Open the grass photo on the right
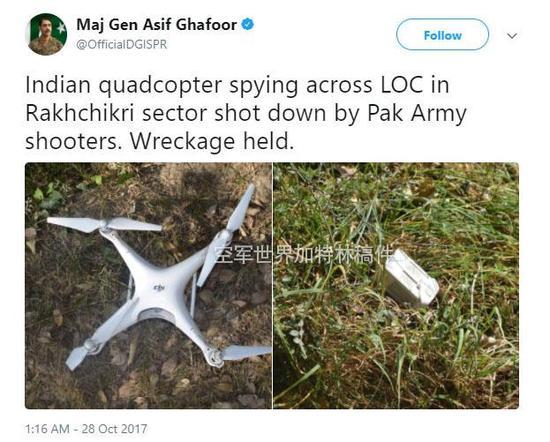This screenshot has height=442, width=550. (x=396, y=286)
